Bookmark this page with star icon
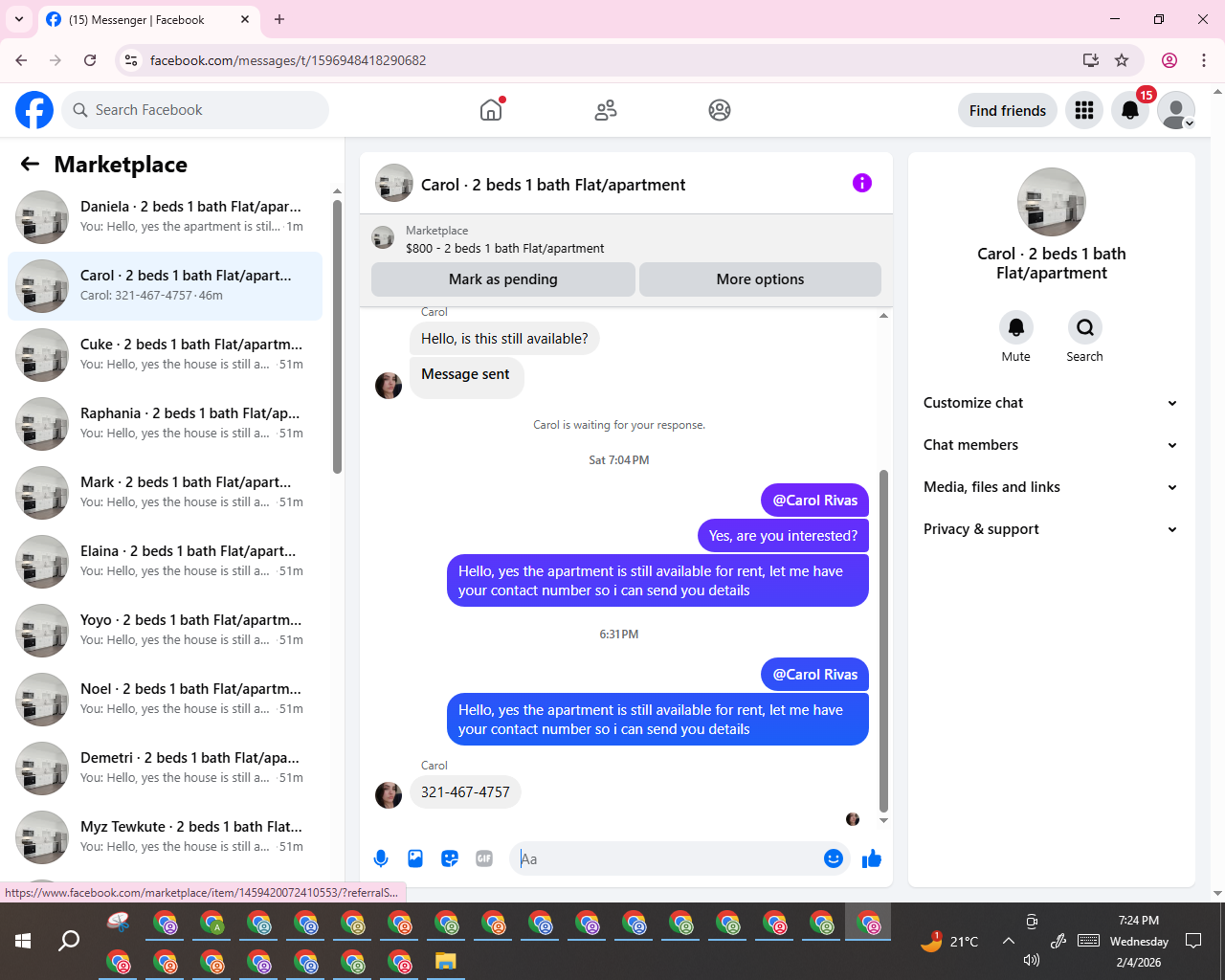 1122,60
